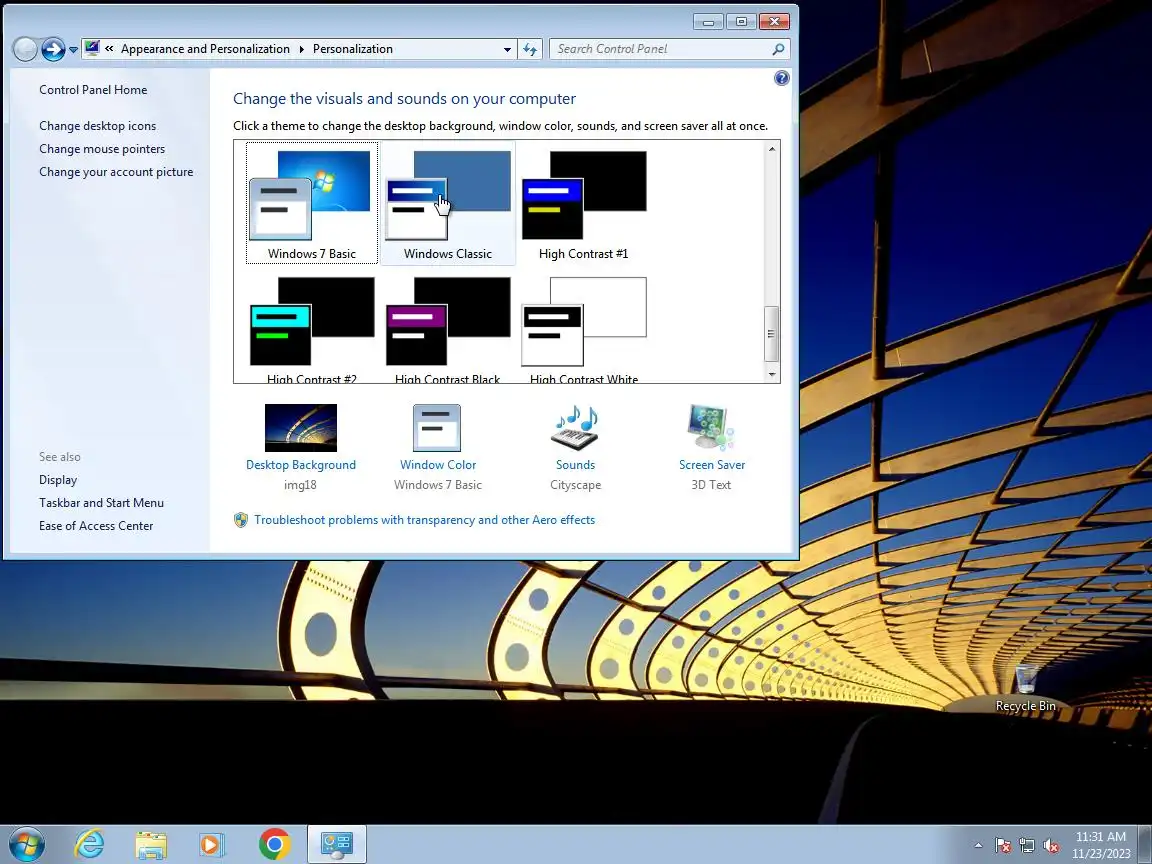Click the Help question mark icon
Screen dimensions: 1152x864
tap(782, 78)
